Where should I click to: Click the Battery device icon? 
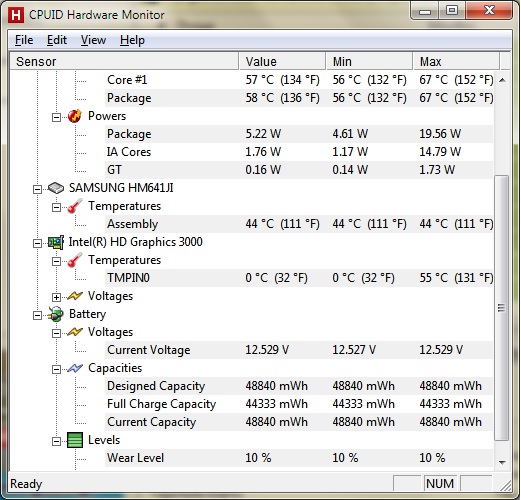56,314
